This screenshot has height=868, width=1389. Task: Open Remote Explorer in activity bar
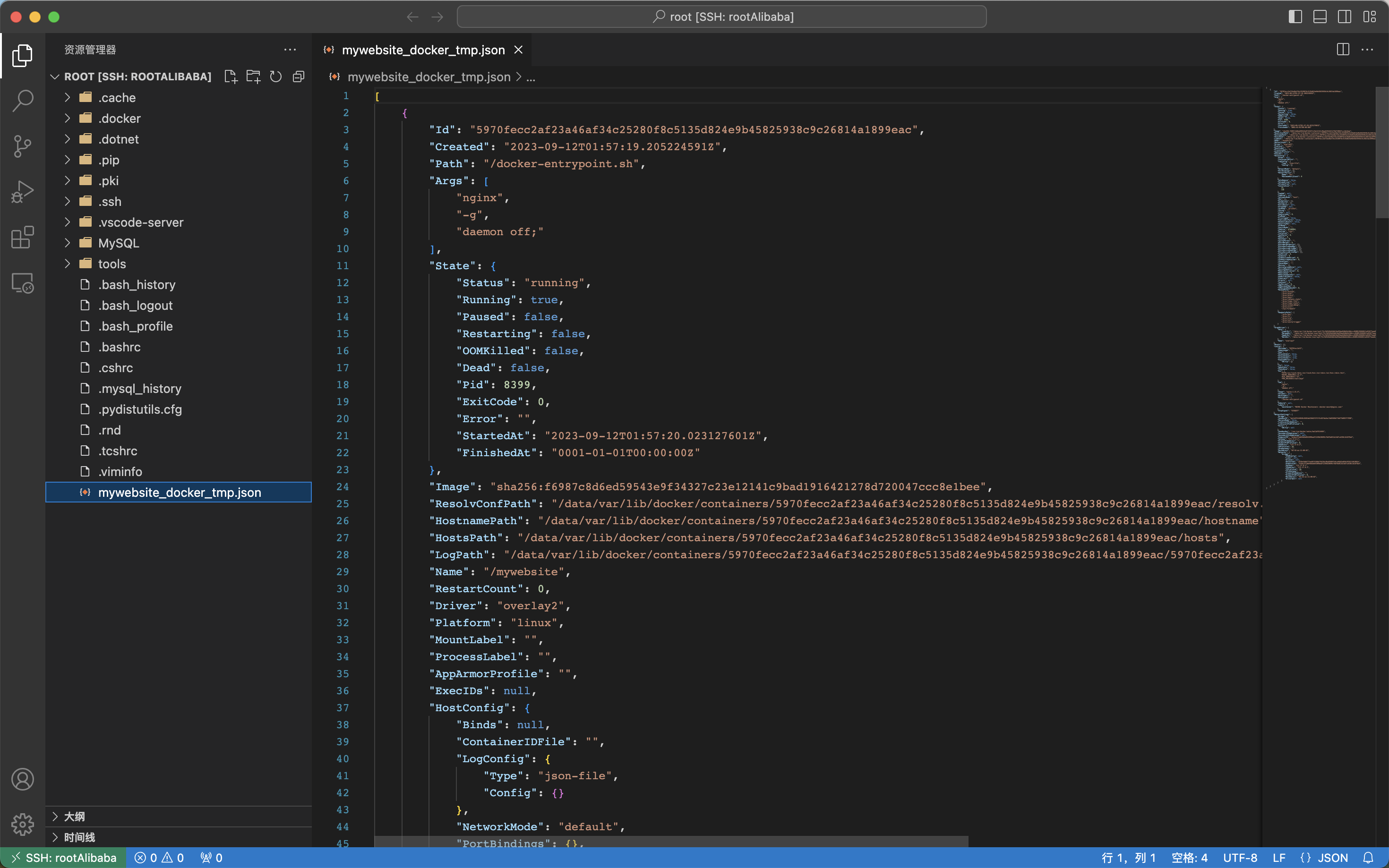[22, 283]
